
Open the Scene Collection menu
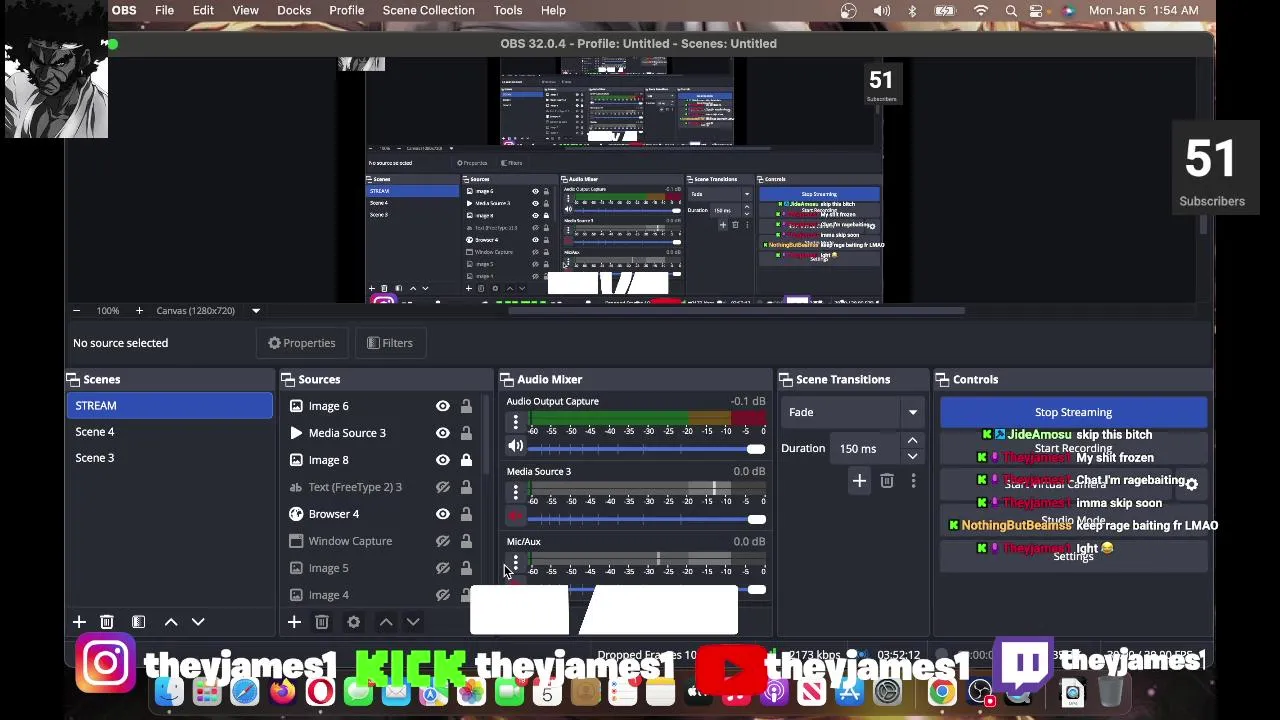428,10
